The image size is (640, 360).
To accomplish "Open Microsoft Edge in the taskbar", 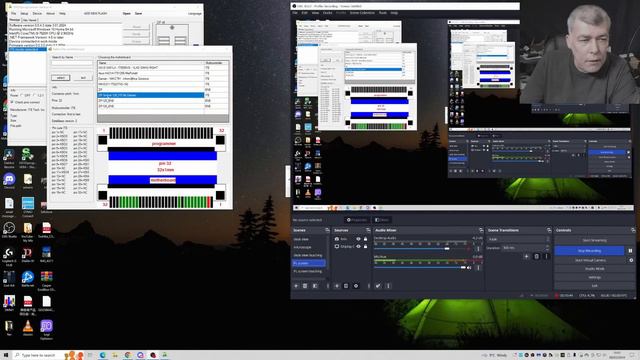I will point(102,355).
